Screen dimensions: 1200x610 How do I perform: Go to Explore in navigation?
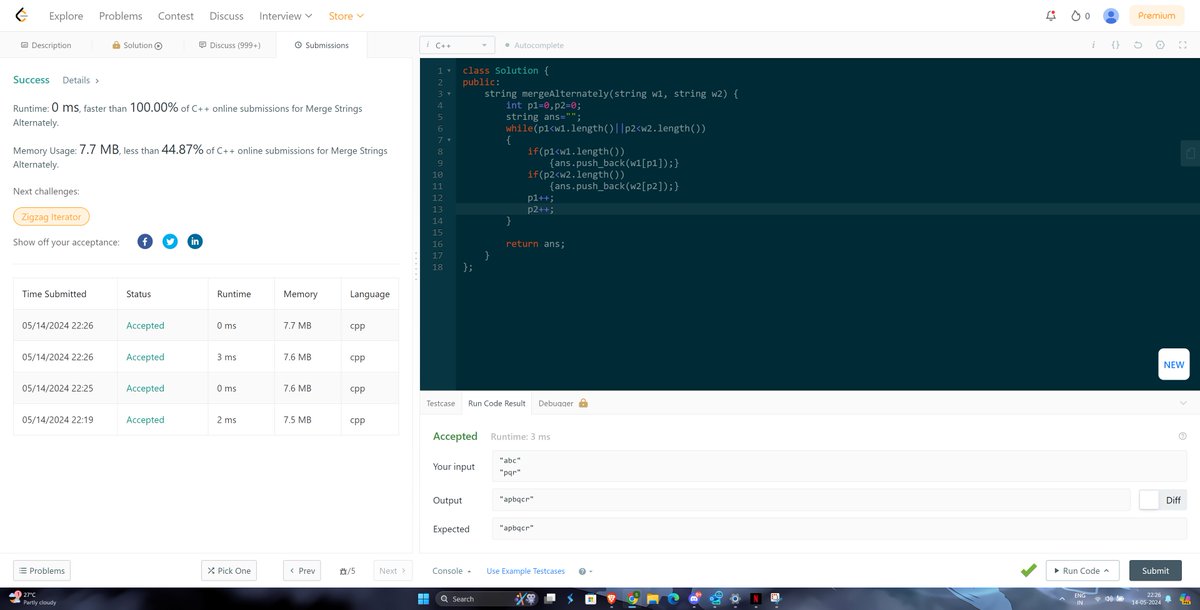66,16
